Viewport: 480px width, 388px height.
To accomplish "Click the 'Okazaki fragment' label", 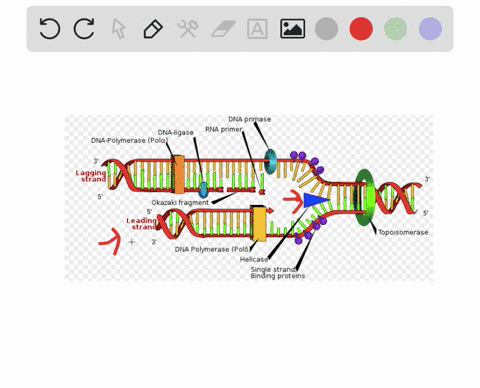I will 180,202.
